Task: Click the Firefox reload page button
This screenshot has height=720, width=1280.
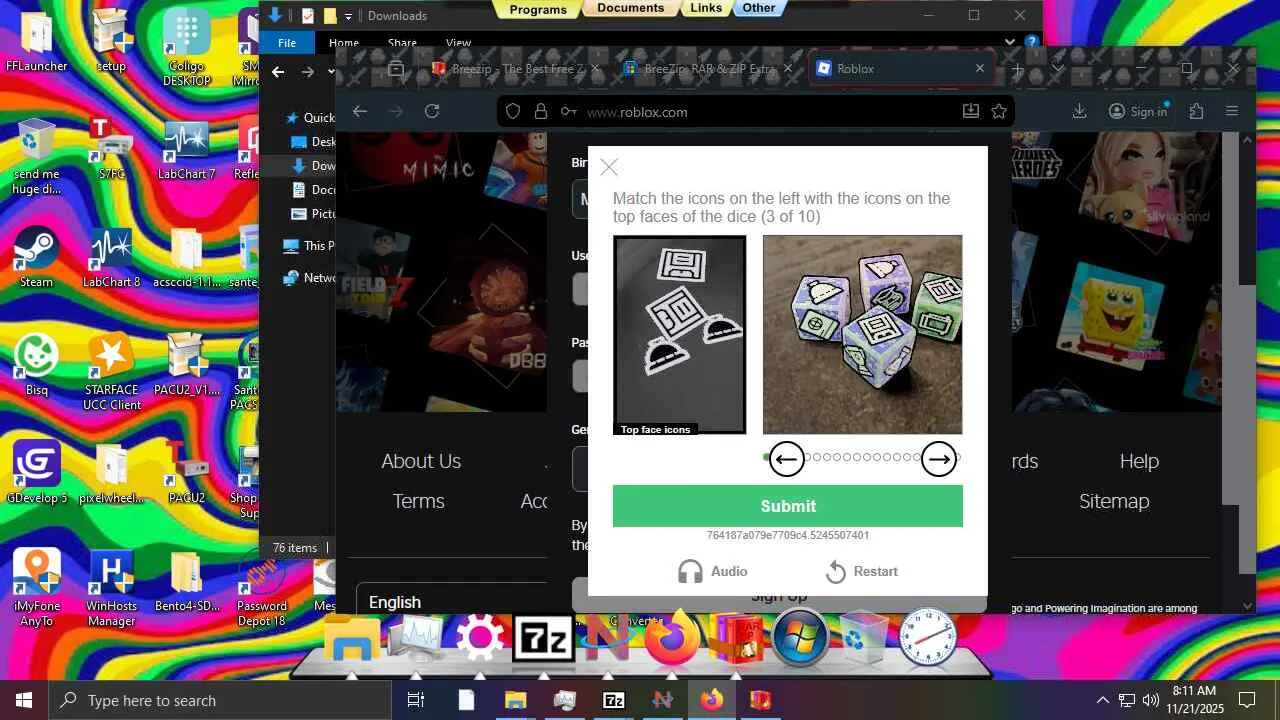Action: [432, 111]
